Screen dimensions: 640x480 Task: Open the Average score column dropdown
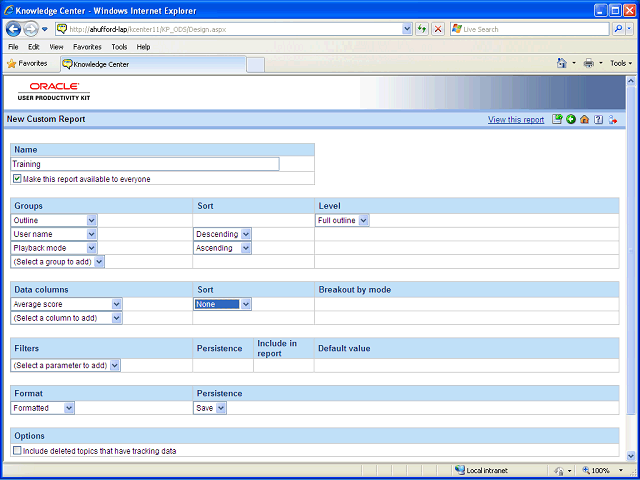66,304
